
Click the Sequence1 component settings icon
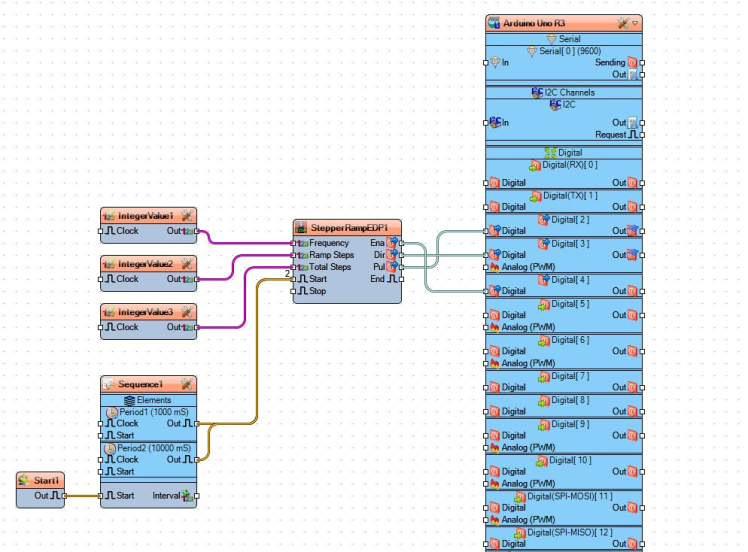coord(186,384)
